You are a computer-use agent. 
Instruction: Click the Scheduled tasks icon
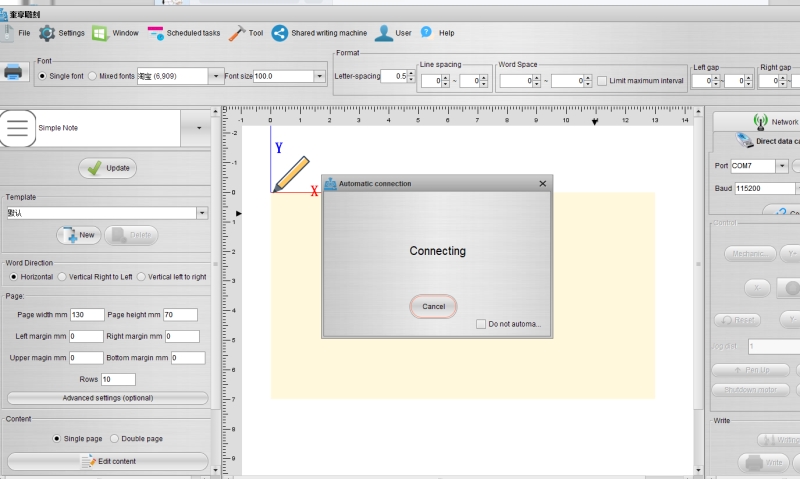coord(156,33)
